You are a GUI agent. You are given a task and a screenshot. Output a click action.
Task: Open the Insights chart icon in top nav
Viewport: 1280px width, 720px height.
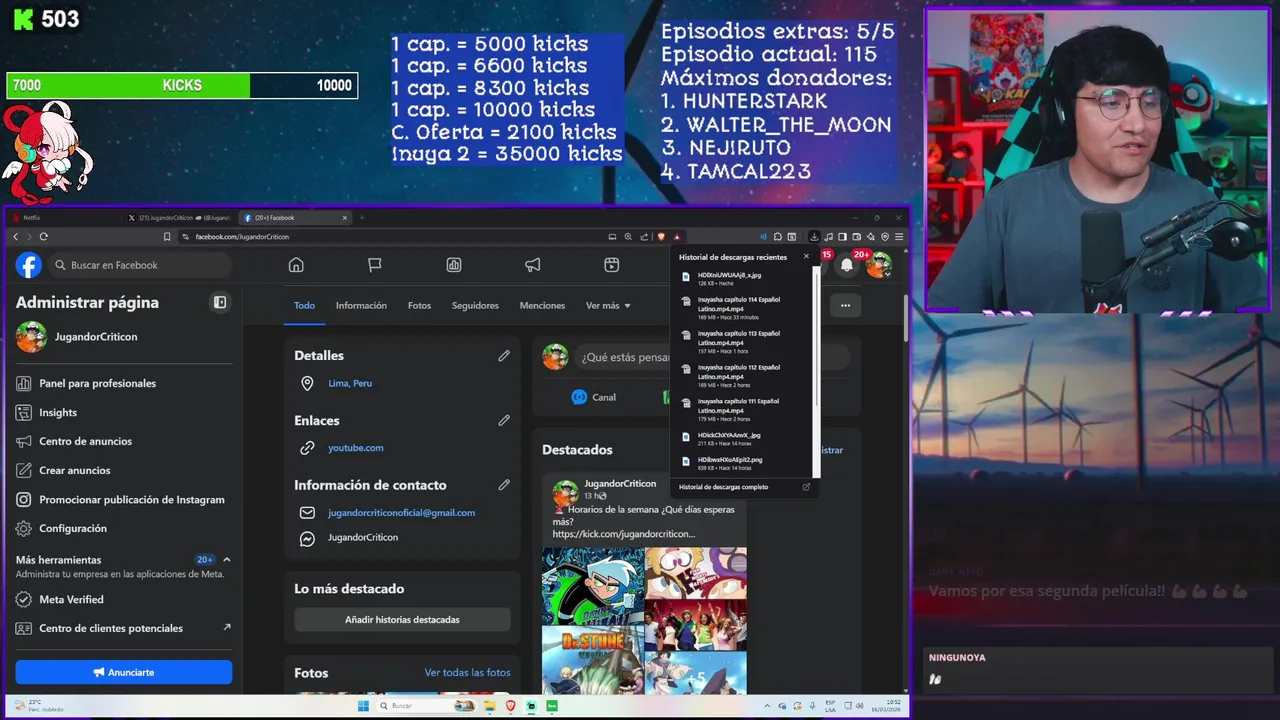(x=454, y=265)
